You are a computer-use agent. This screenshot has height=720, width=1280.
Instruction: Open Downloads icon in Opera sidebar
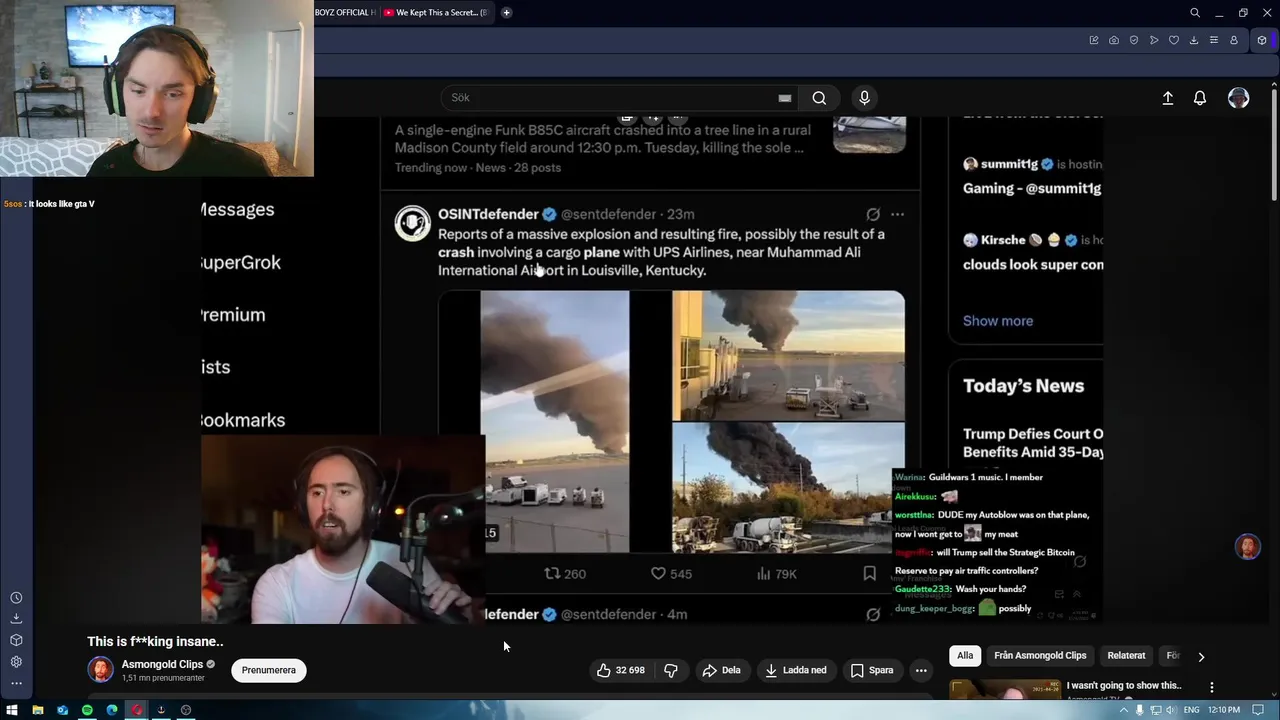coord(16,619)
